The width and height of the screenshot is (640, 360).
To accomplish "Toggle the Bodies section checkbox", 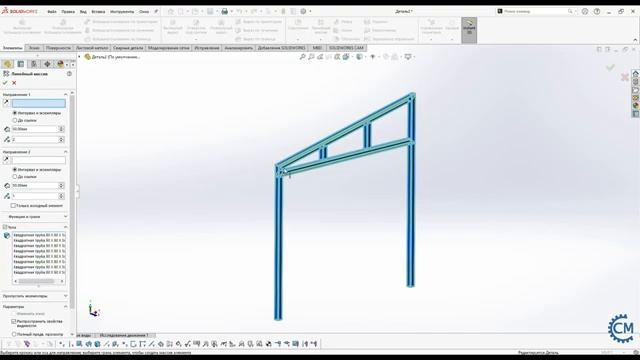I will click(5, 227).
